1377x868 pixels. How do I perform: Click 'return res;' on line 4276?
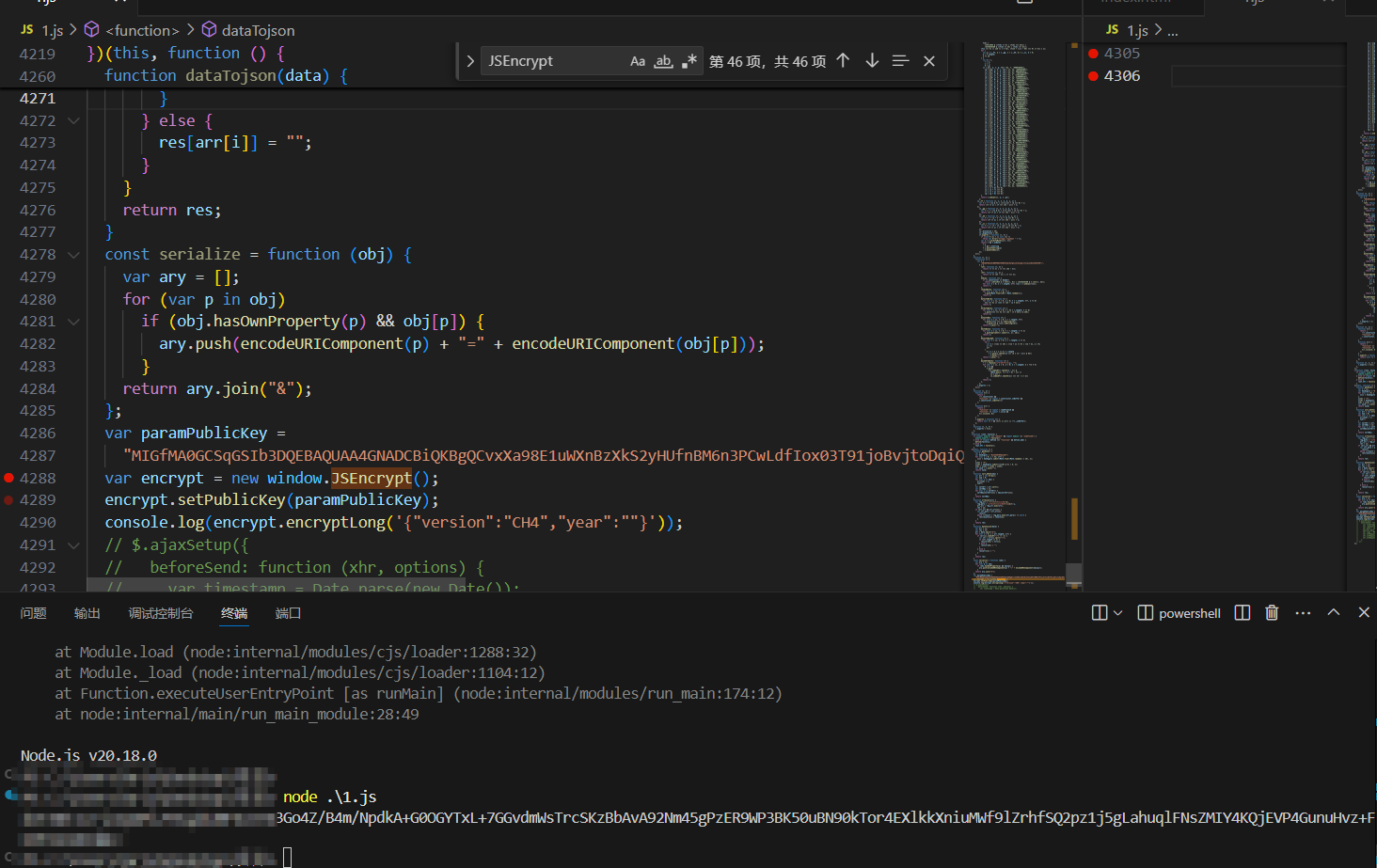[172, 211]
